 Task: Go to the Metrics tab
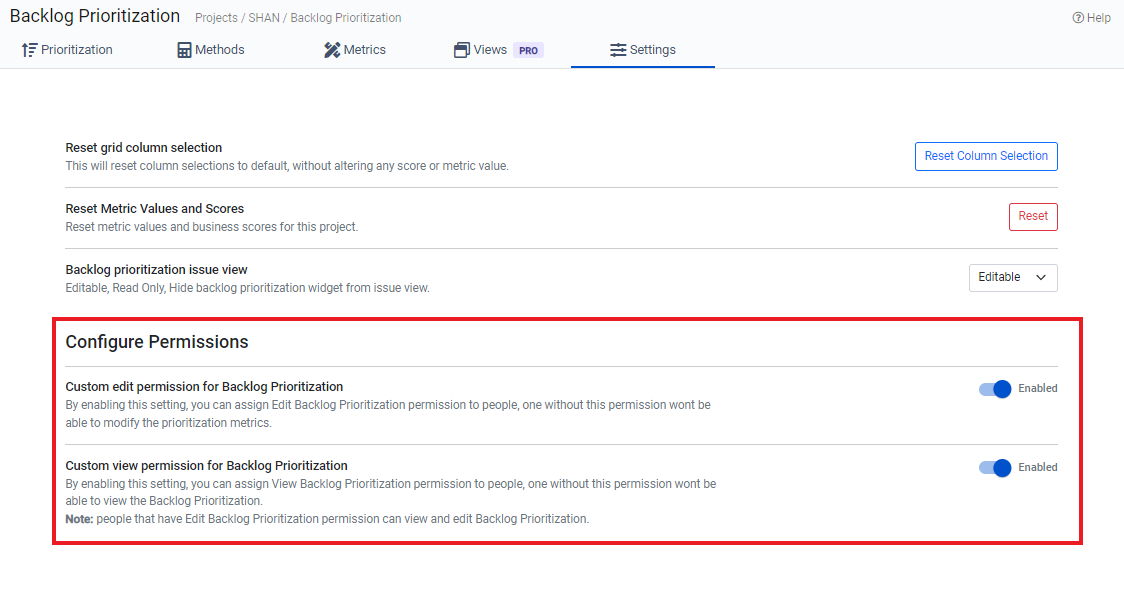pyautogui.click(x=364, y=50)
